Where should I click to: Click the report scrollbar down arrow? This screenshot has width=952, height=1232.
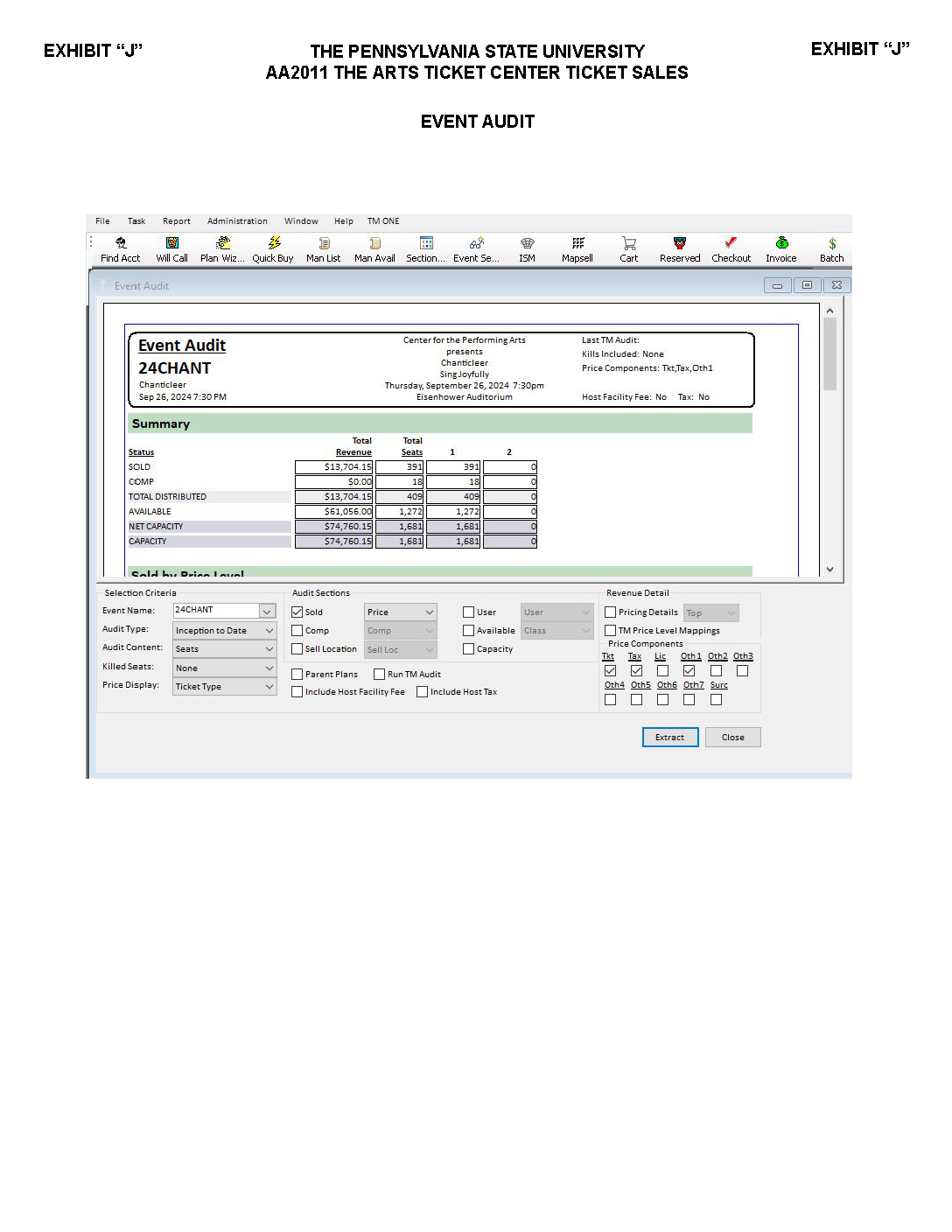pyautogui.click(x=829, y=570)
